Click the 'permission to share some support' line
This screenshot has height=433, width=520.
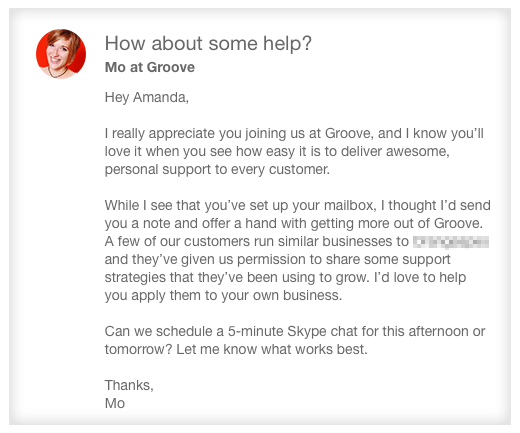point(344,260)
